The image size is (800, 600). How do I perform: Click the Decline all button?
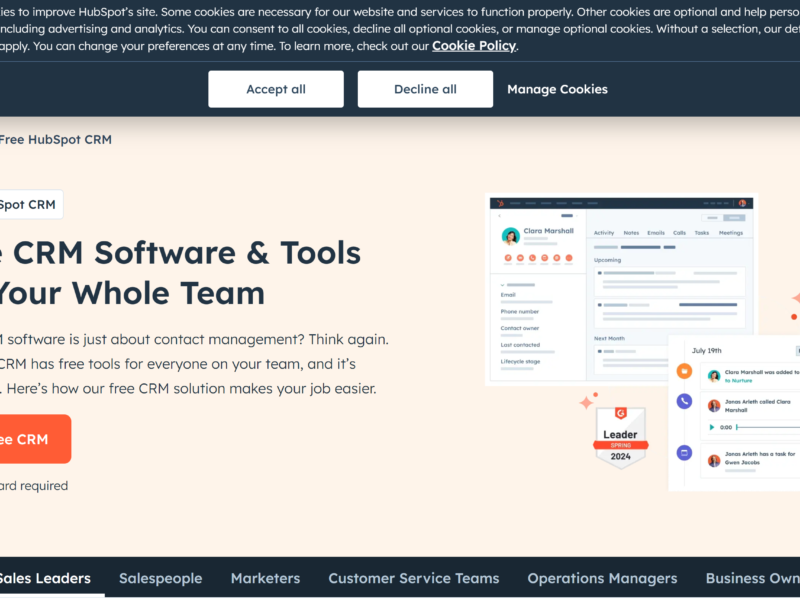coord(425,89)
